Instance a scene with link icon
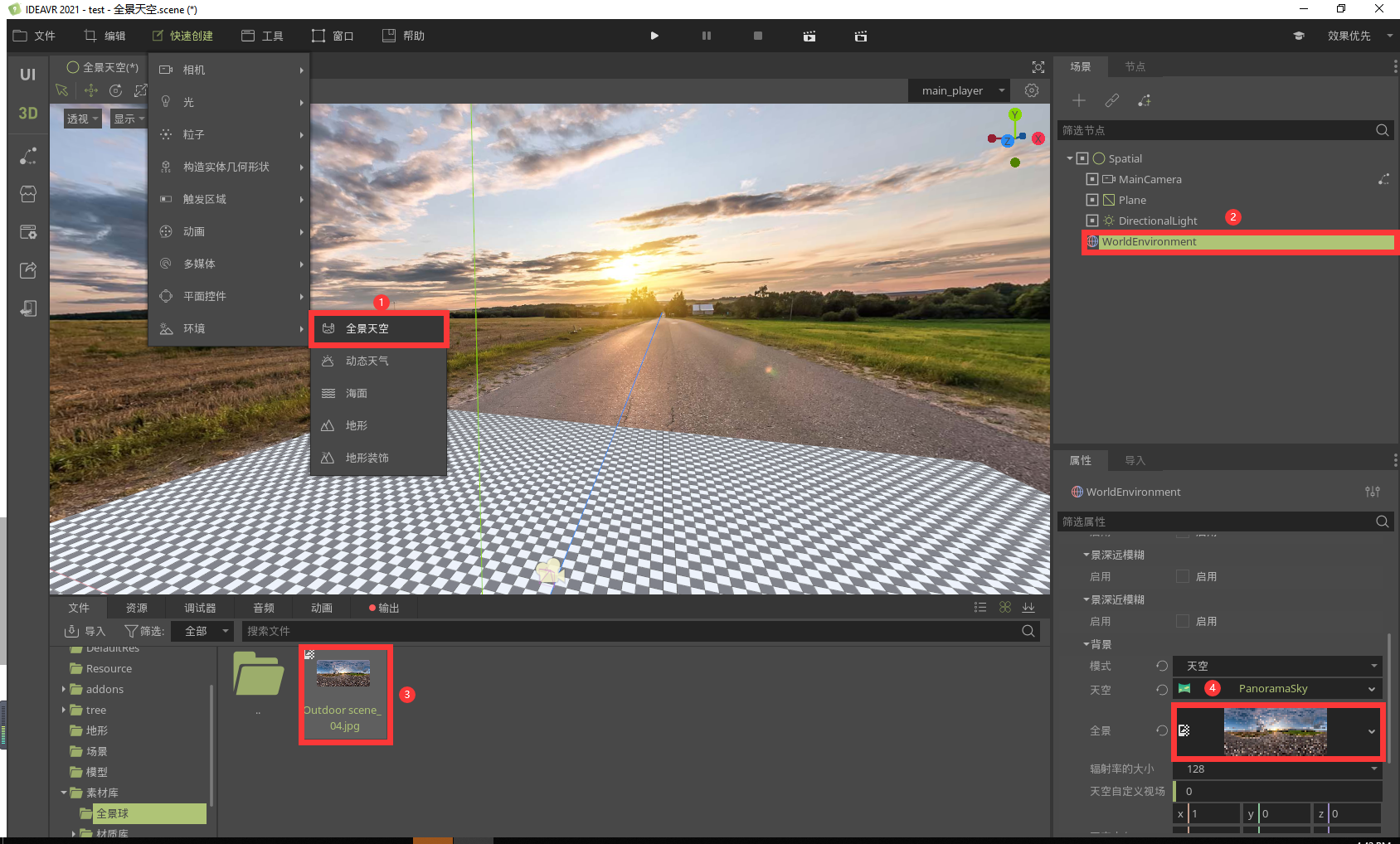 (1112, 100)
